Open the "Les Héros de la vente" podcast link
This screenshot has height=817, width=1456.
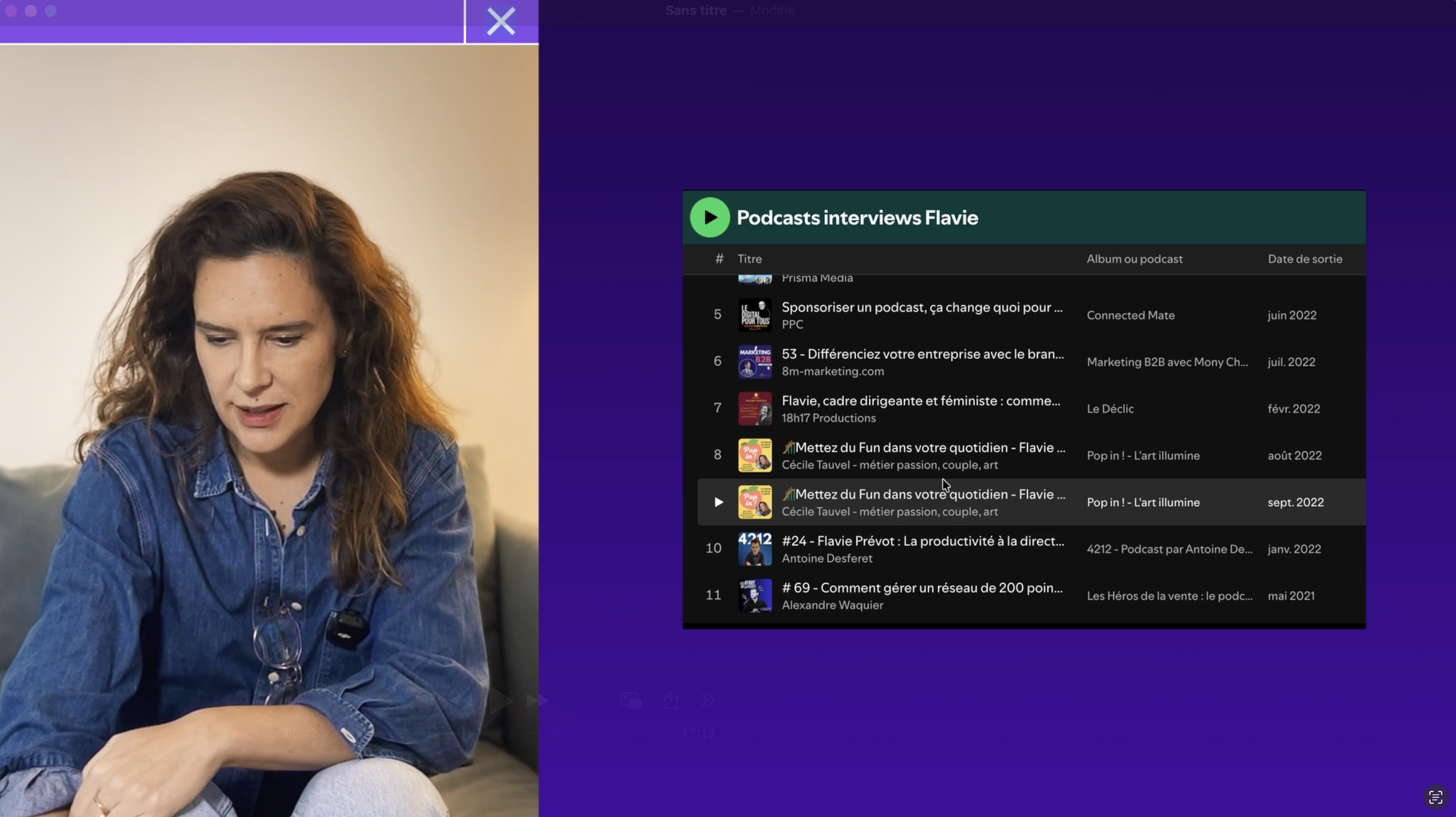click(x=1170, y=595)
